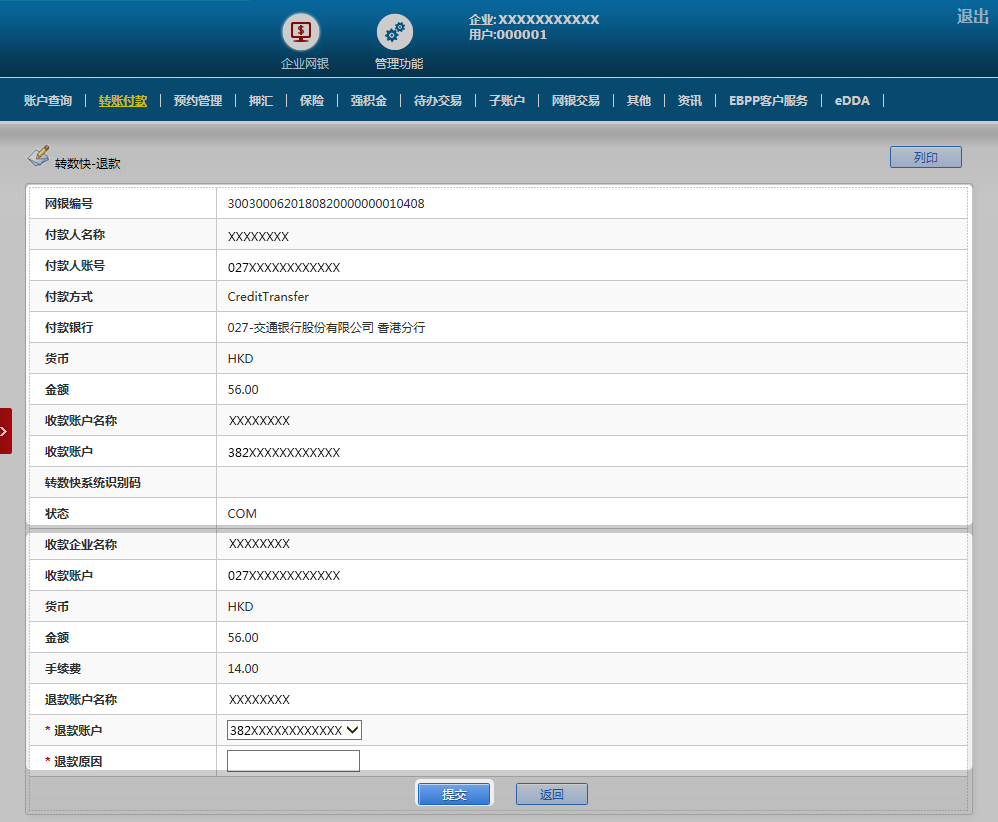This screenshot has width=998, height=822.
Task: Open the 账户查询 menu
Action: (x=48, y=100)
